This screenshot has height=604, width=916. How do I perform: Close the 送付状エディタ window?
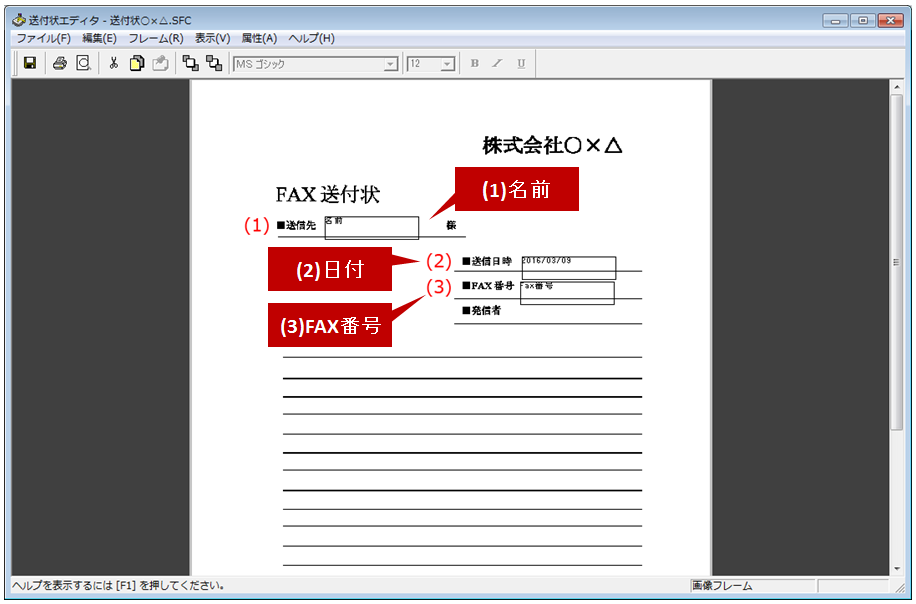[891, 20]
